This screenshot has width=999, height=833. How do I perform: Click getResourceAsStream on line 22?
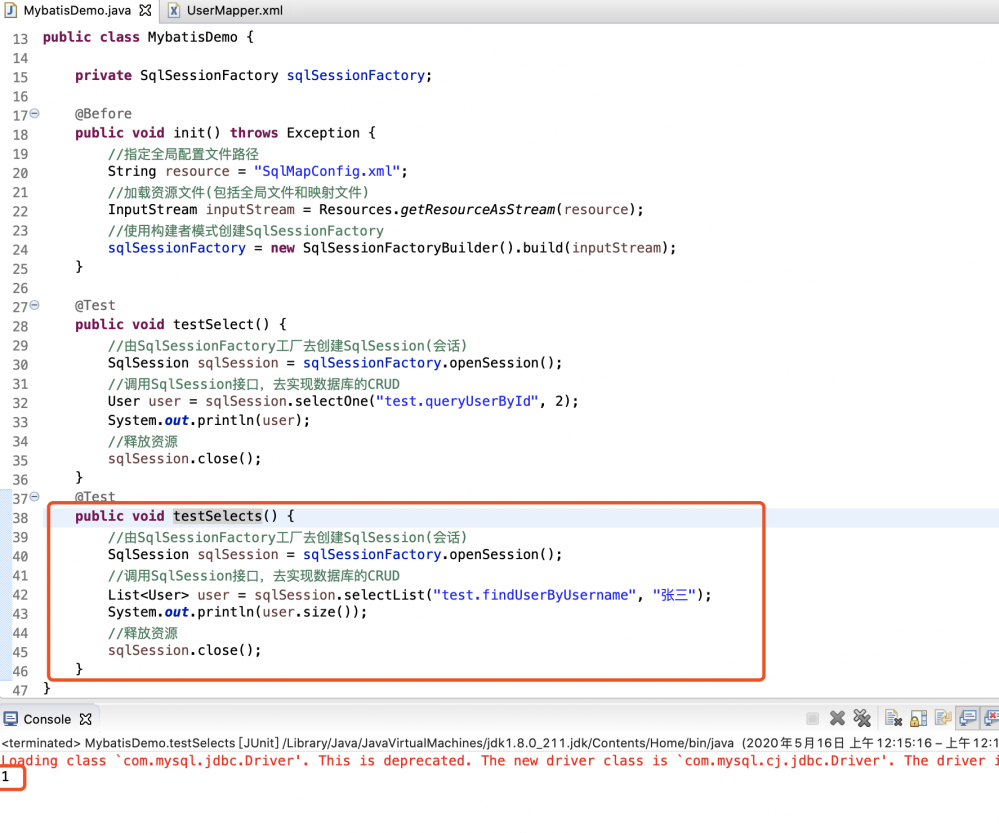point(477,209)
